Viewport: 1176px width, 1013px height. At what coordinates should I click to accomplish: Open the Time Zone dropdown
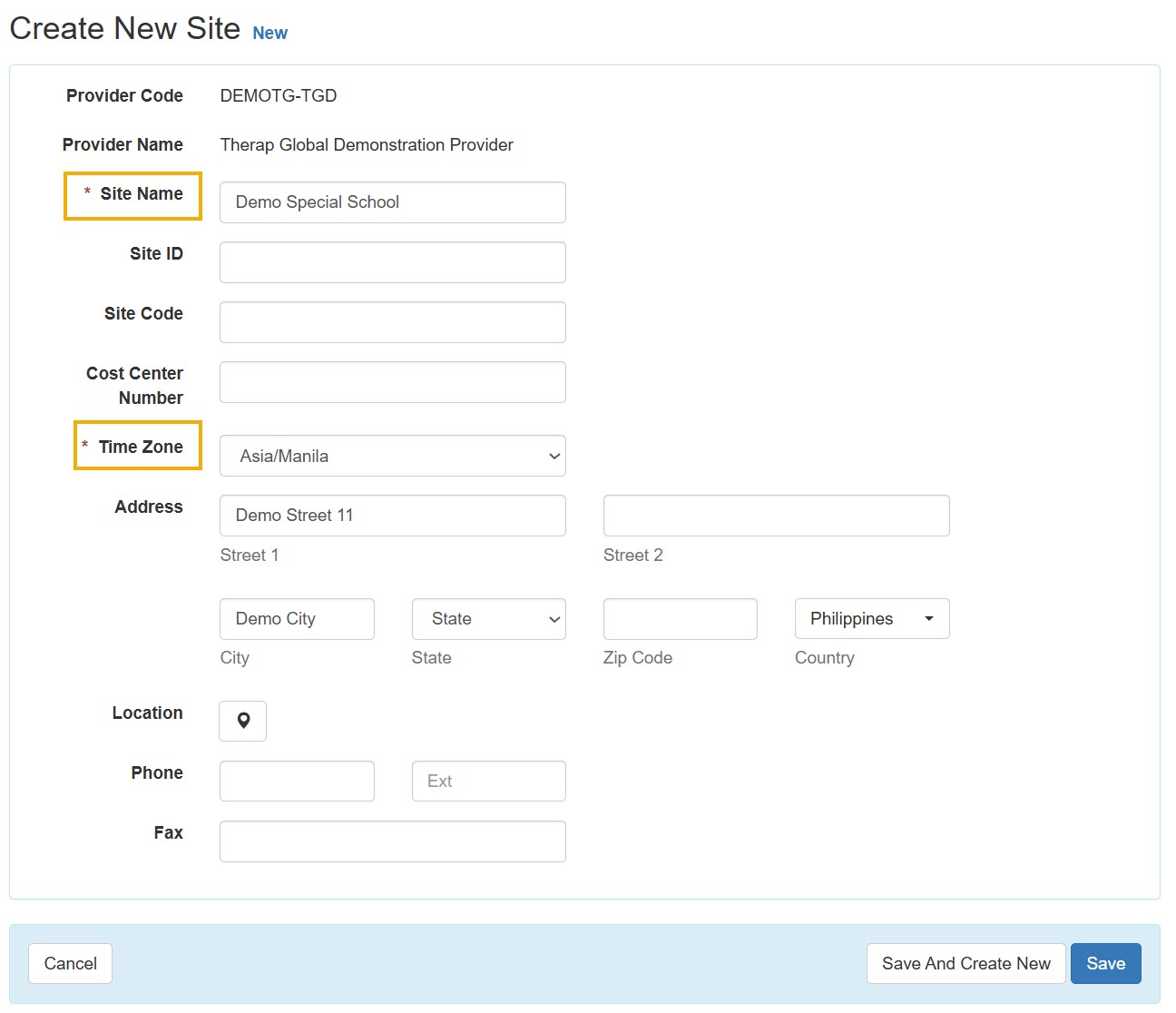(392, 456)
